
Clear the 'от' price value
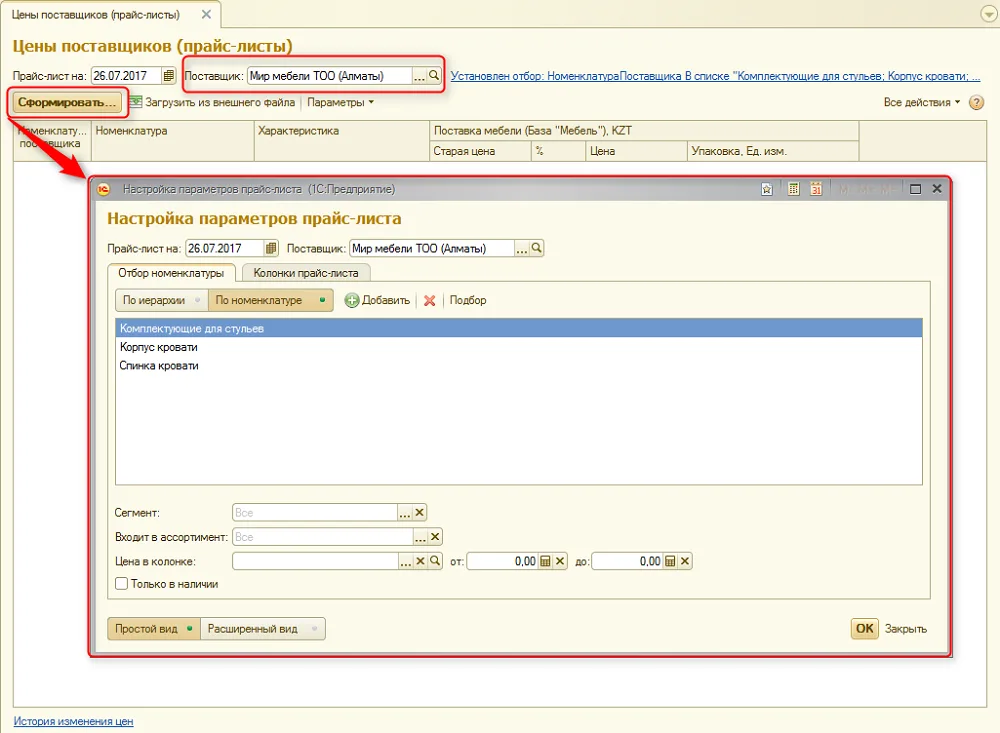(x=560, y=561)
